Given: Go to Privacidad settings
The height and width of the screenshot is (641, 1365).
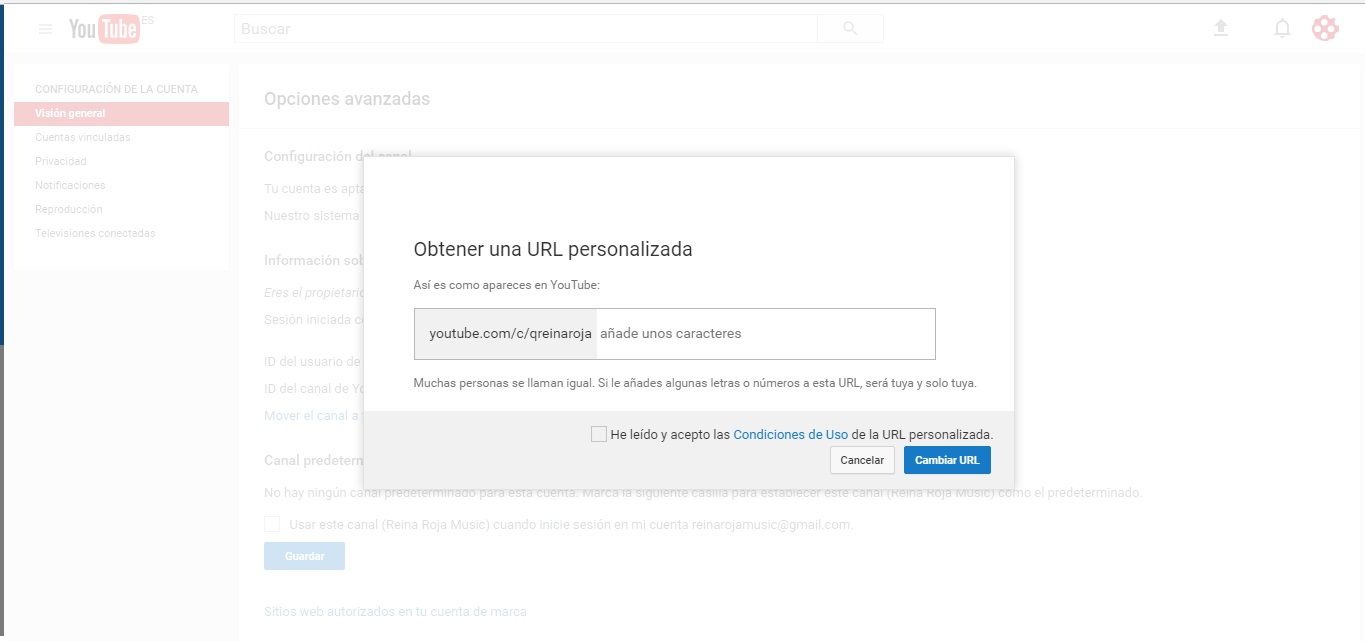Looking at the screenshot, I should (x=61, y=161).
